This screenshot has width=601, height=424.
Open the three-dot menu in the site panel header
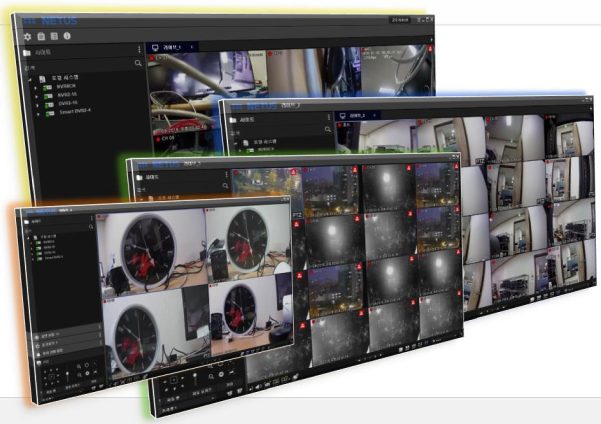point(138,49)
